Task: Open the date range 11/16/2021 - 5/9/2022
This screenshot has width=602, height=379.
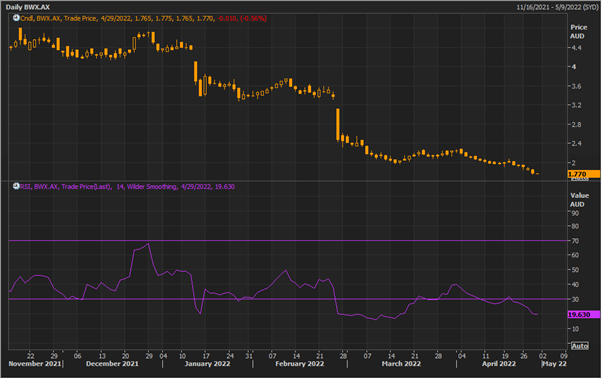Action: tap(557, 7)
